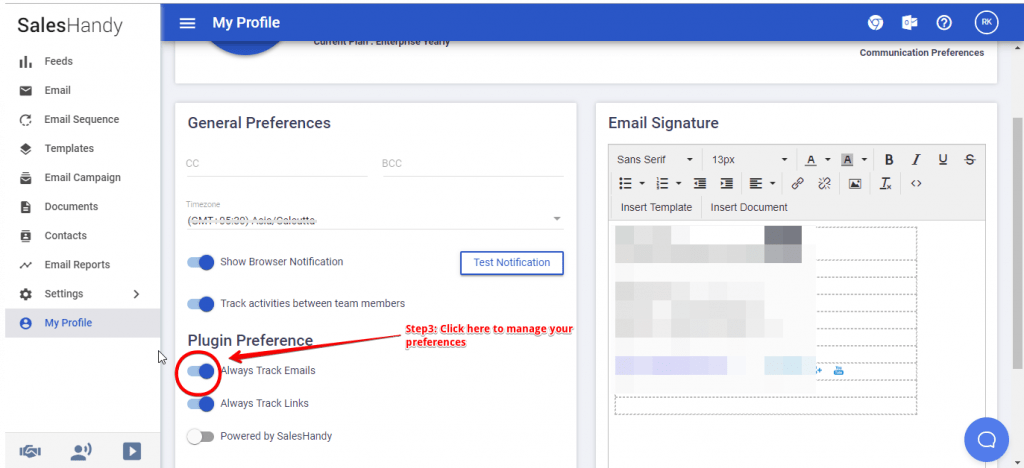
Task: Click the Test Notification button
Action: tap(511, 262)
